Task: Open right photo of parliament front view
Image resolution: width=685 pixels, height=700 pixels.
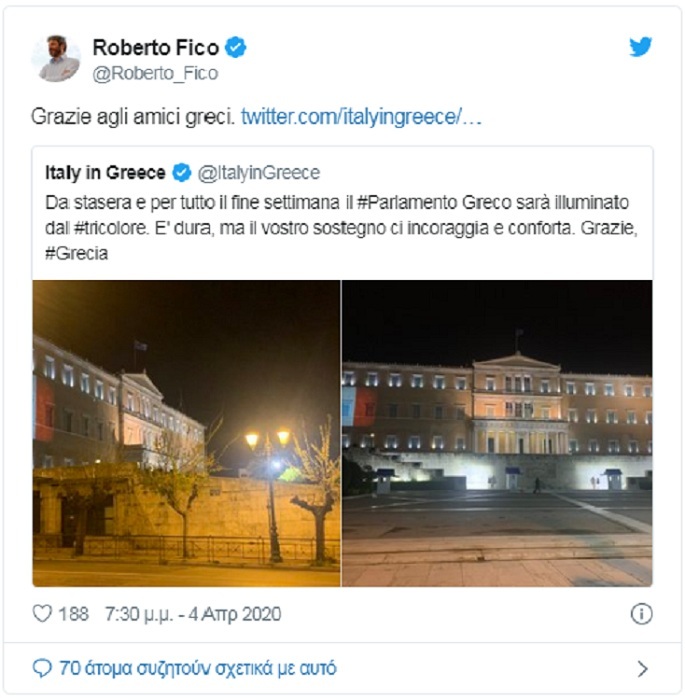Action: [x=497, y=433]
